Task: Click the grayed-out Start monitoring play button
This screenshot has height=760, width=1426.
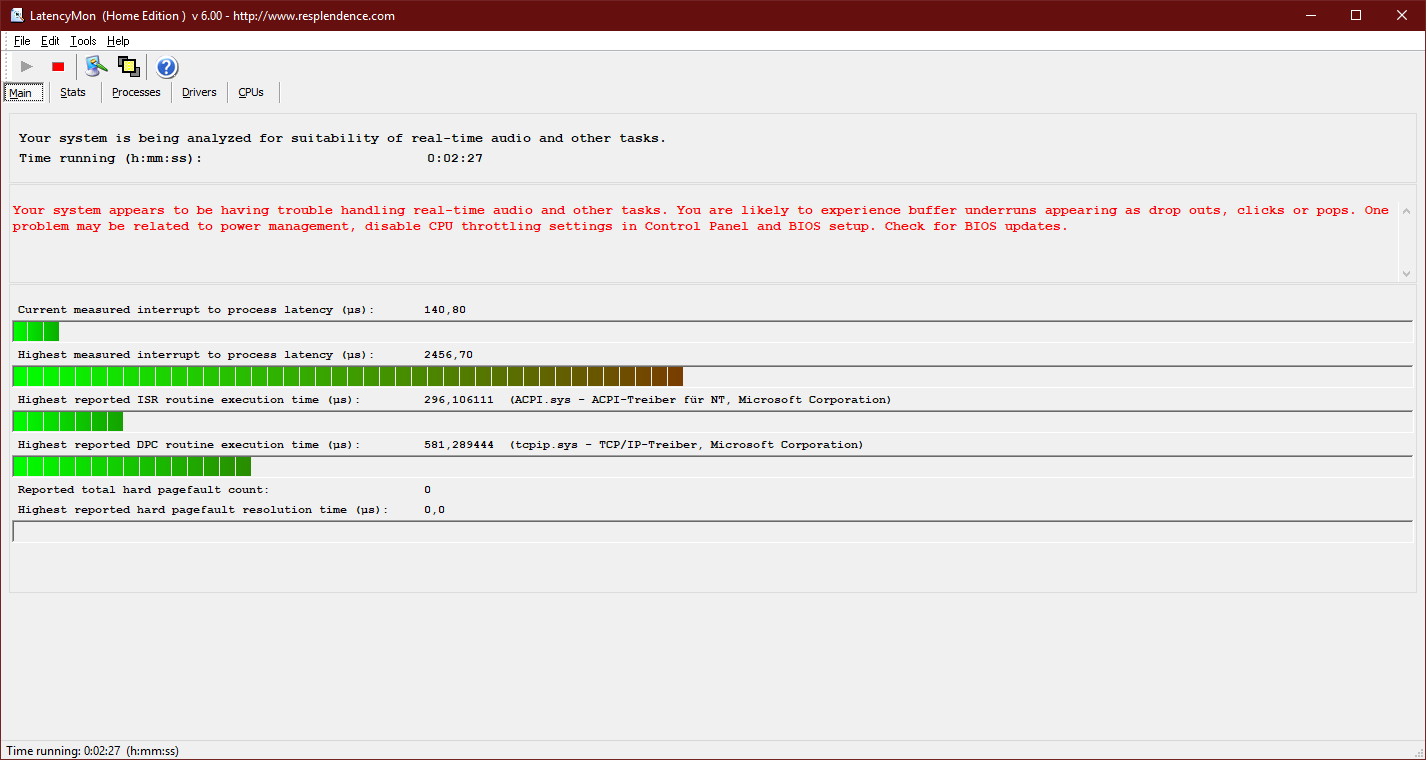Action: click(x=27, y=67)
